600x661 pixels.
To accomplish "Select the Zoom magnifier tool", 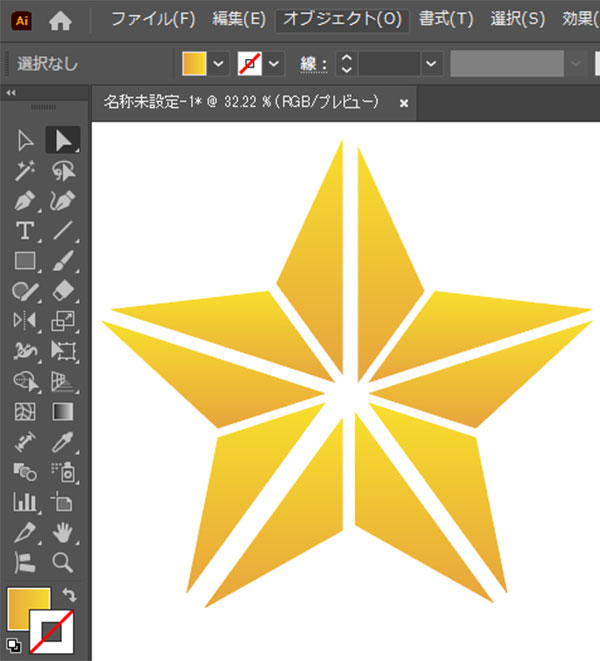I will tap(62, 561).
